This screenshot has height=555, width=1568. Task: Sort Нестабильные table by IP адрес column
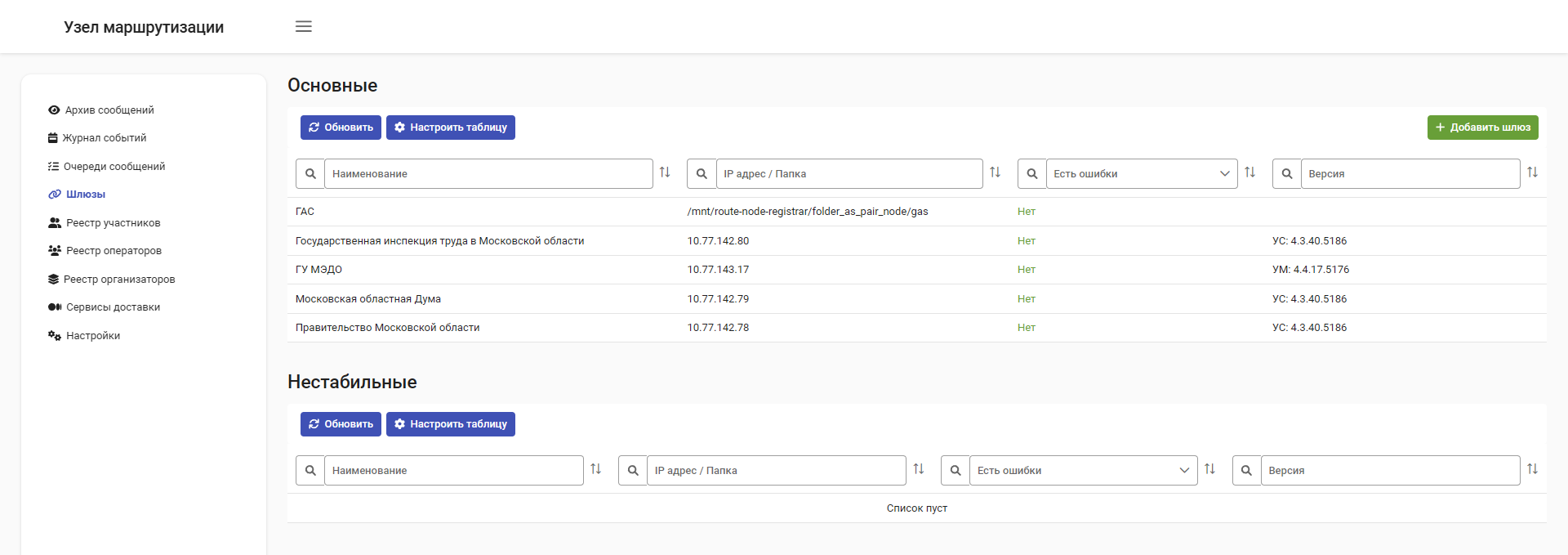919,469
